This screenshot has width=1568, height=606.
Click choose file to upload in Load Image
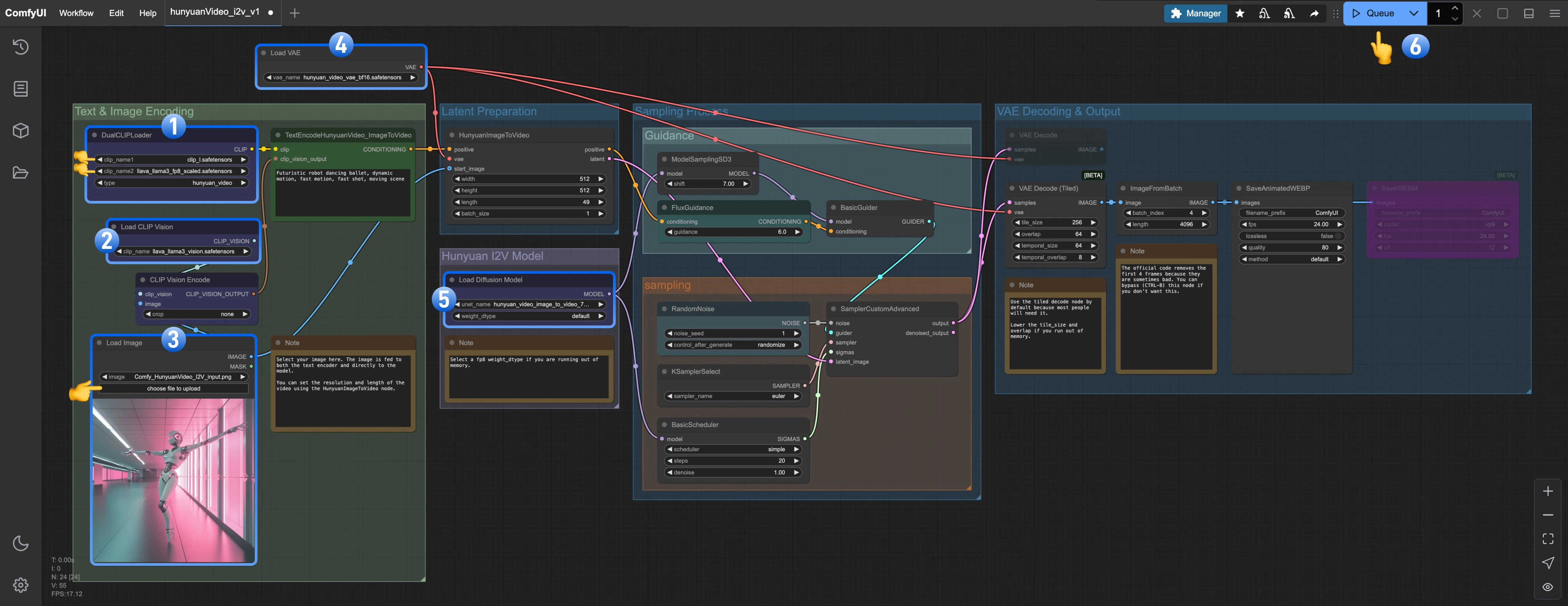[173, 388]
